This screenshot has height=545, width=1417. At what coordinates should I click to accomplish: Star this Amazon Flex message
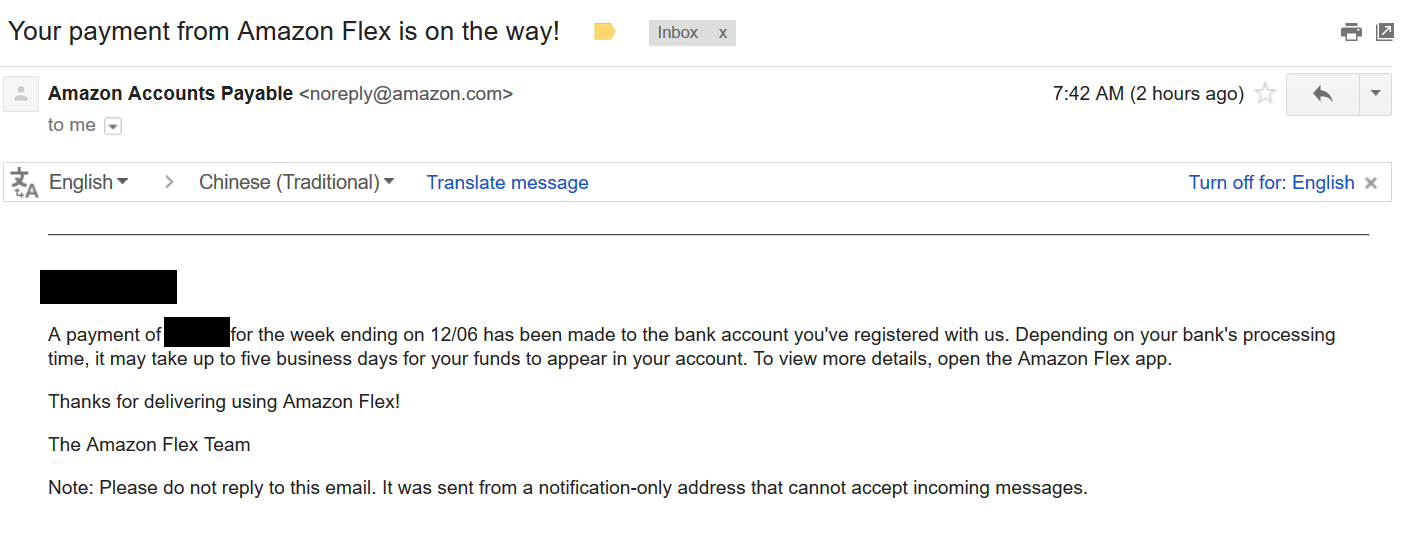tap(1265, 94)
